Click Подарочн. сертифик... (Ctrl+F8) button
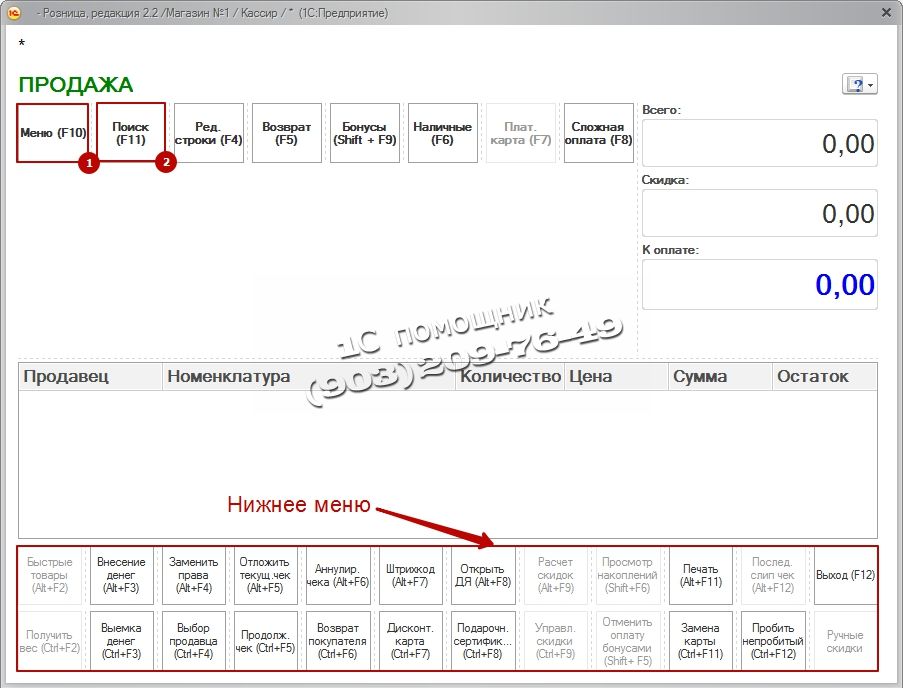Image resolution: width=903 pixels, height=688 pixels. point(483,641)
